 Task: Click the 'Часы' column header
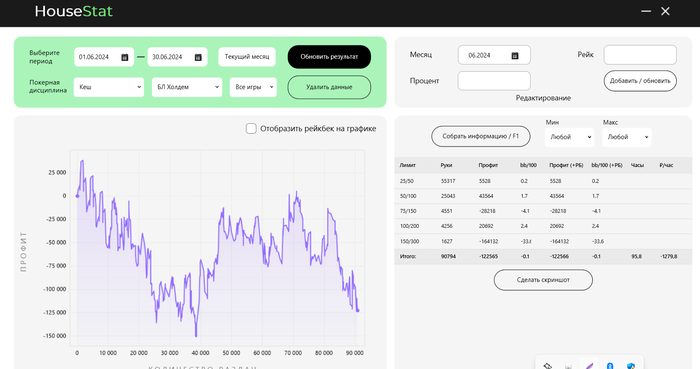pyautogui.click(x=637, y=165)
